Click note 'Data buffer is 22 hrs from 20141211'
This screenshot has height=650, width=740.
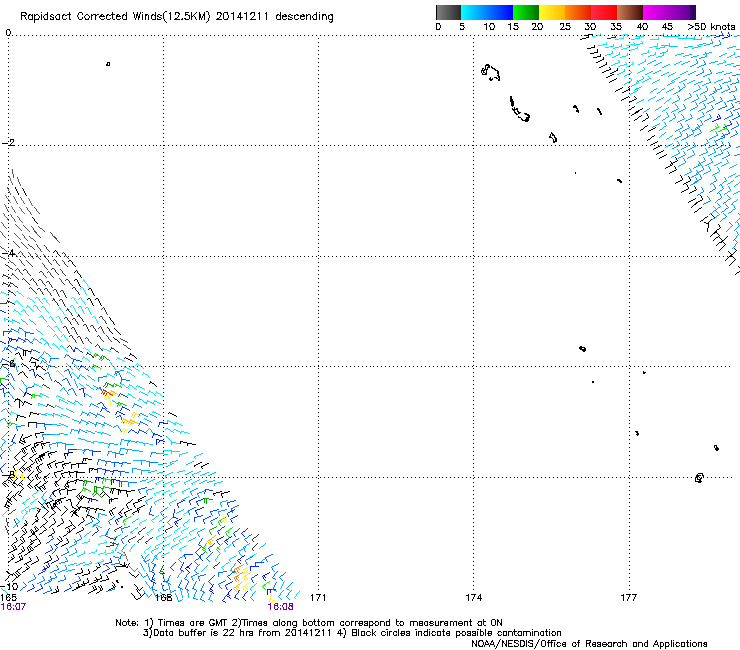[x=243, y=633]
